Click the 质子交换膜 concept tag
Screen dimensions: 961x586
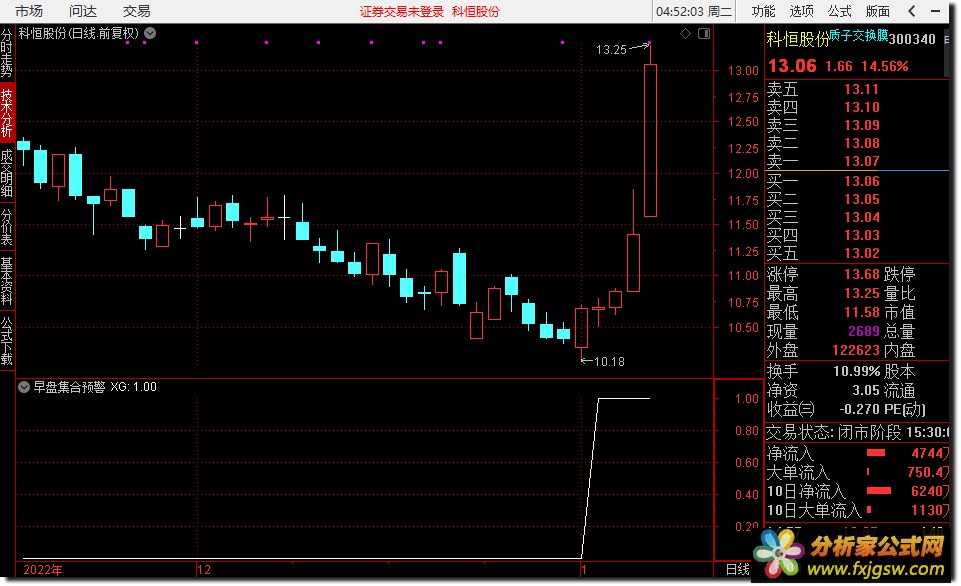[x=859, y=36]
